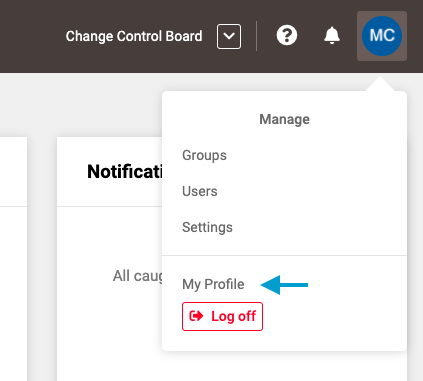Open My Profile
Viewport: 423px width, 381px height.
pyautogui.click(x=213, y=284)
